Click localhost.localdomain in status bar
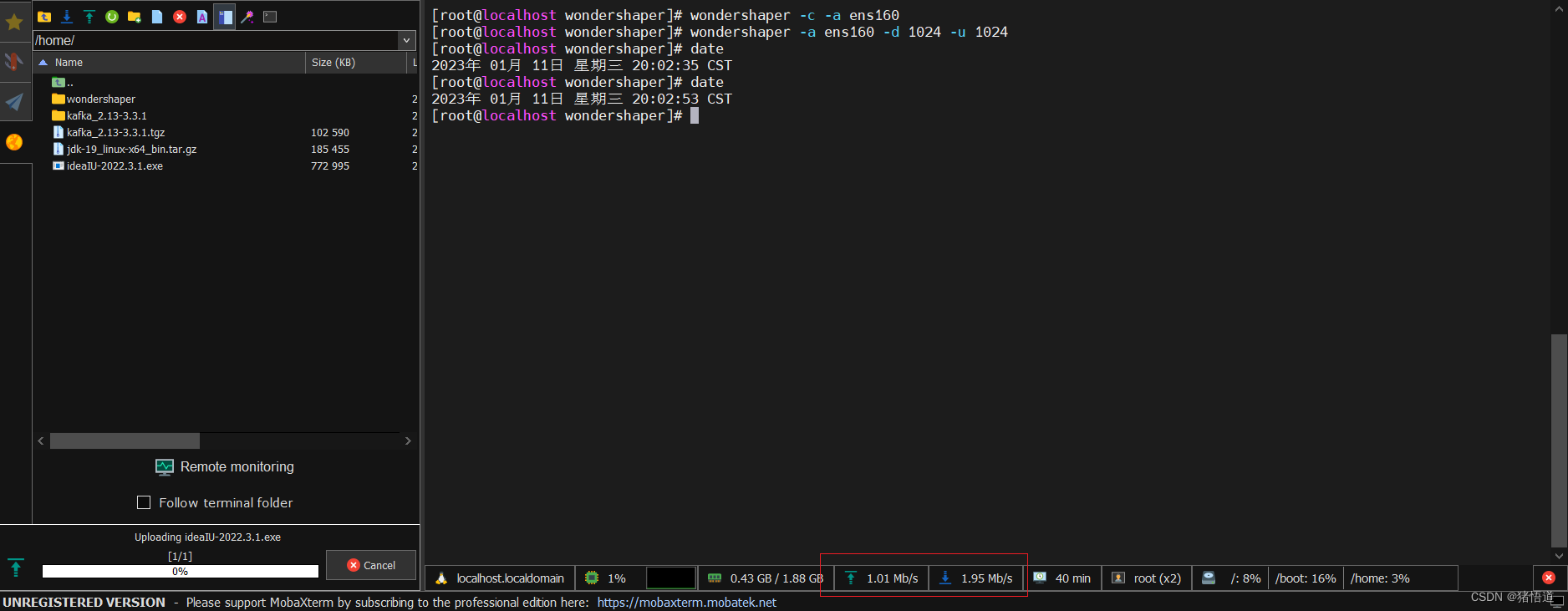The image size is (1568, 611). pyautogui.click(x=510, y=578)
